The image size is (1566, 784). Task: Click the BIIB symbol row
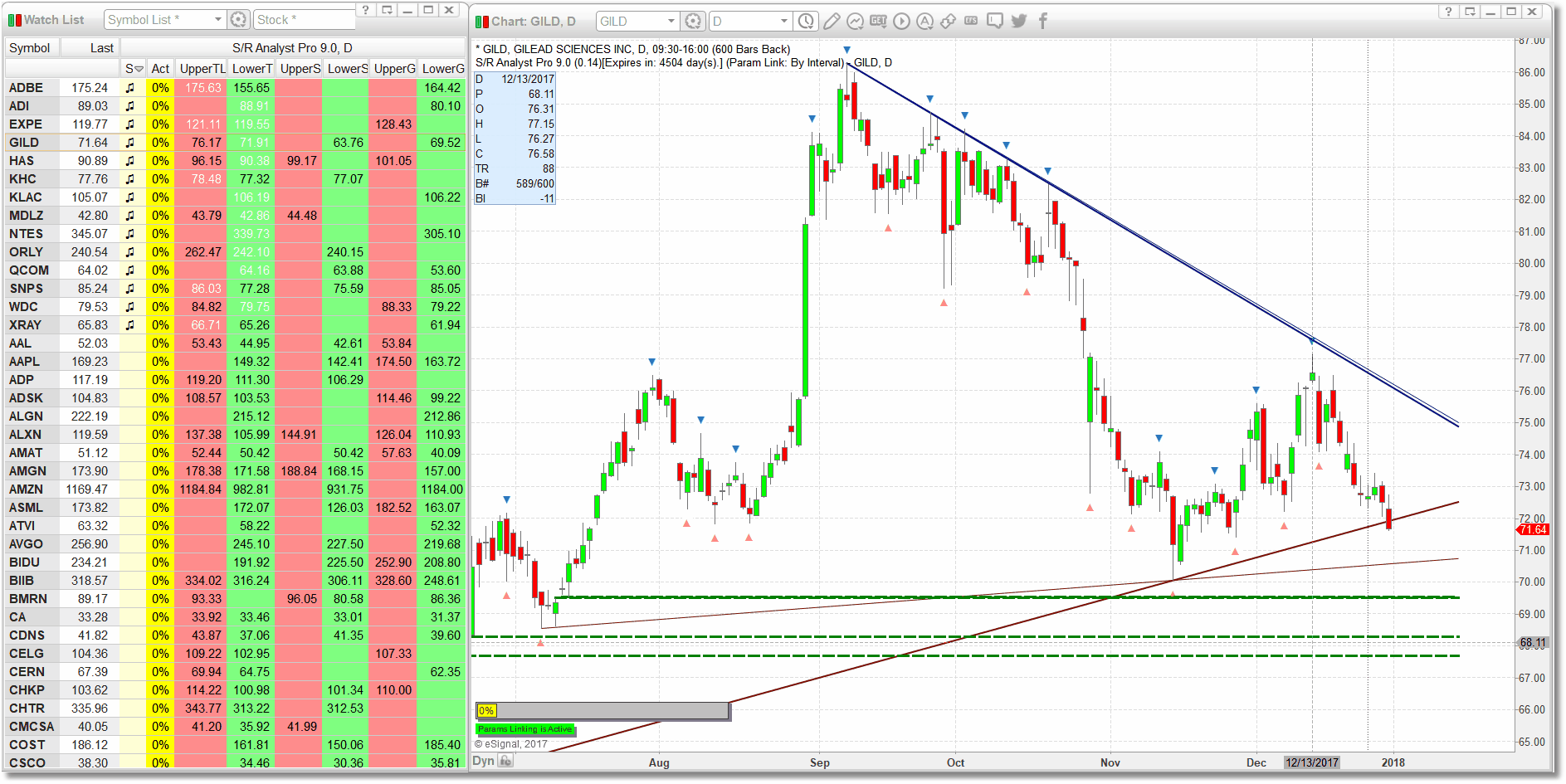pyautogui.click(x=236, y=580)
